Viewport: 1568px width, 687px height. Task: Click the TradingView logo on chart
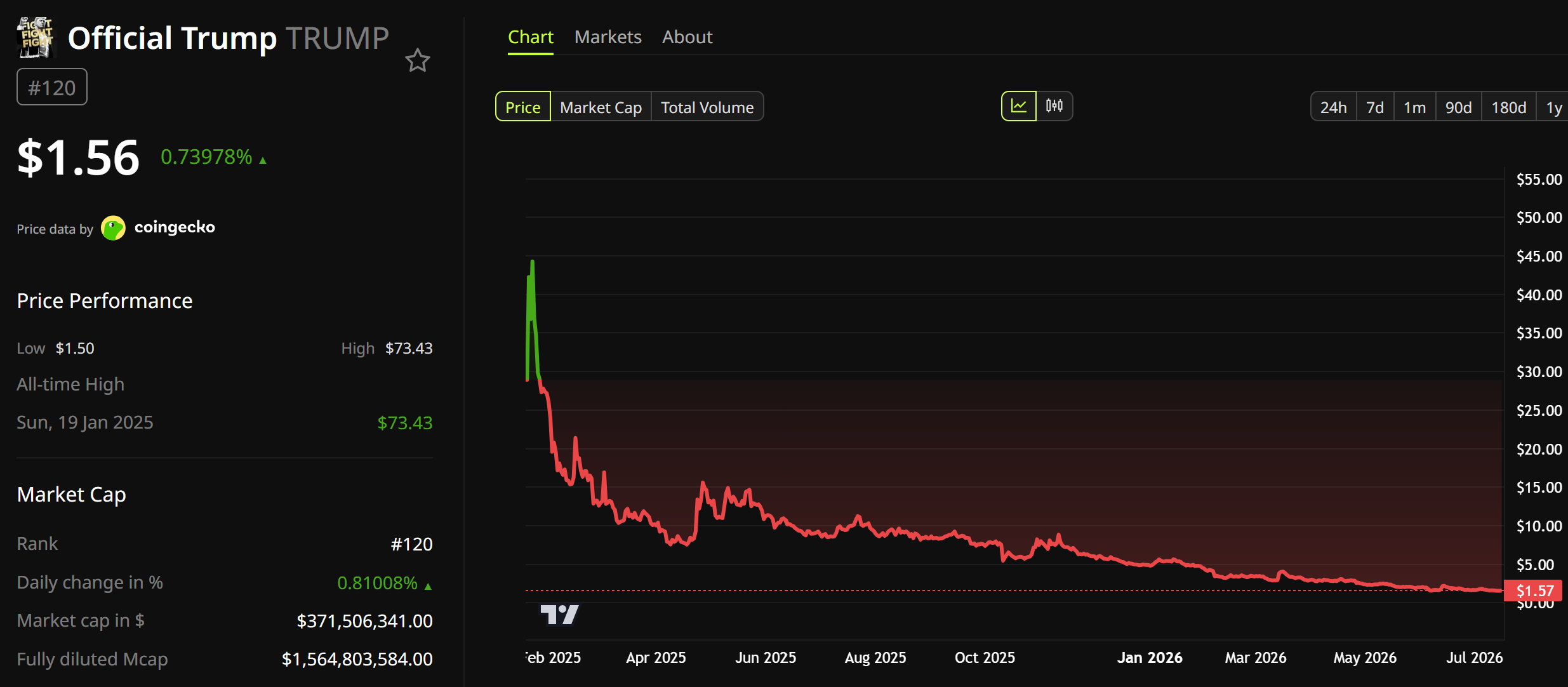(x=559, y=615)
